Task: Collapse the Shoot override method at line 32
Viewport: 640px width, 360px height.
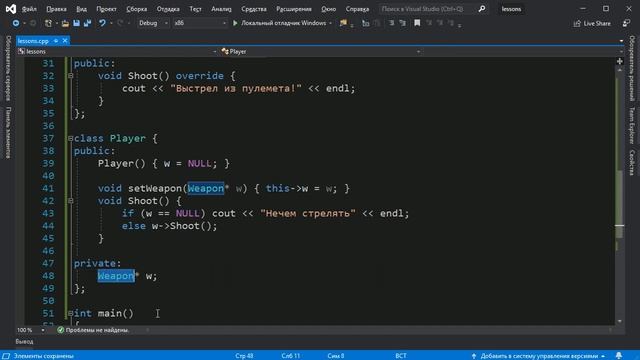Action: (x=71, y=76)
